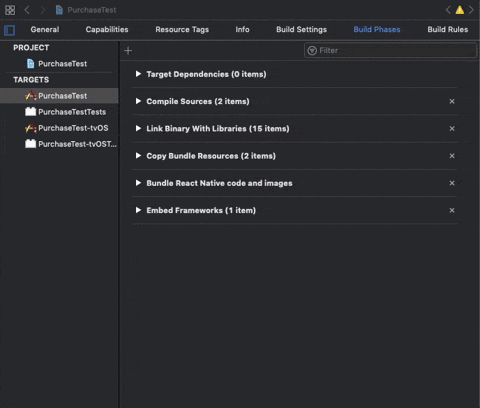Add a new build phase with plus
Screen dimensions: 480x408
coord(128,51)
